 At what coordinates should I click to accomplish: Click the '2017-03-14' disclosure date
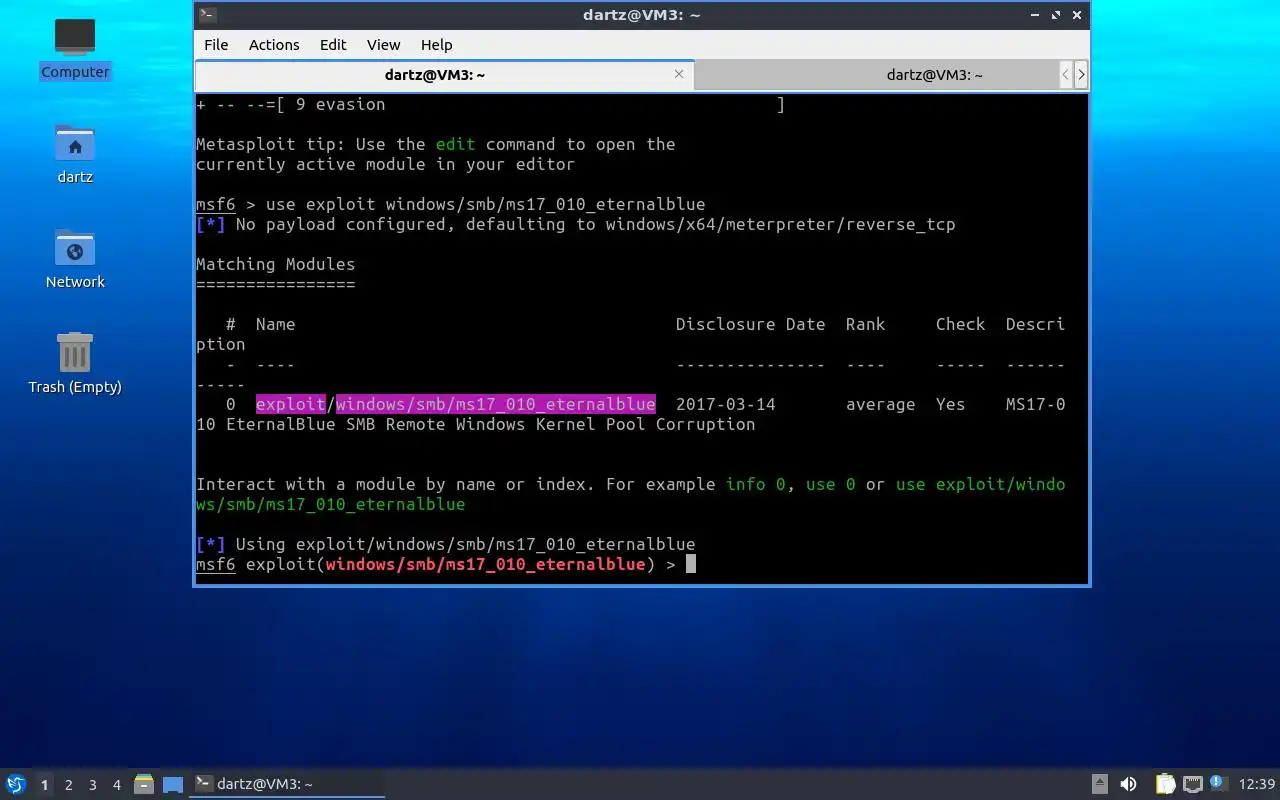click(x=726, y=404)
